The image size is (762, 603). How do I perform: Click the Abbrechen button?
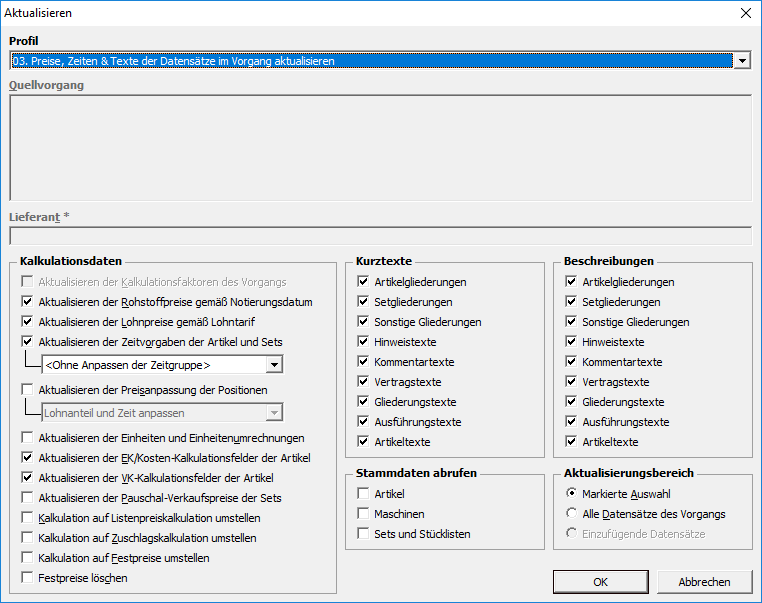[x=704, y=582]
